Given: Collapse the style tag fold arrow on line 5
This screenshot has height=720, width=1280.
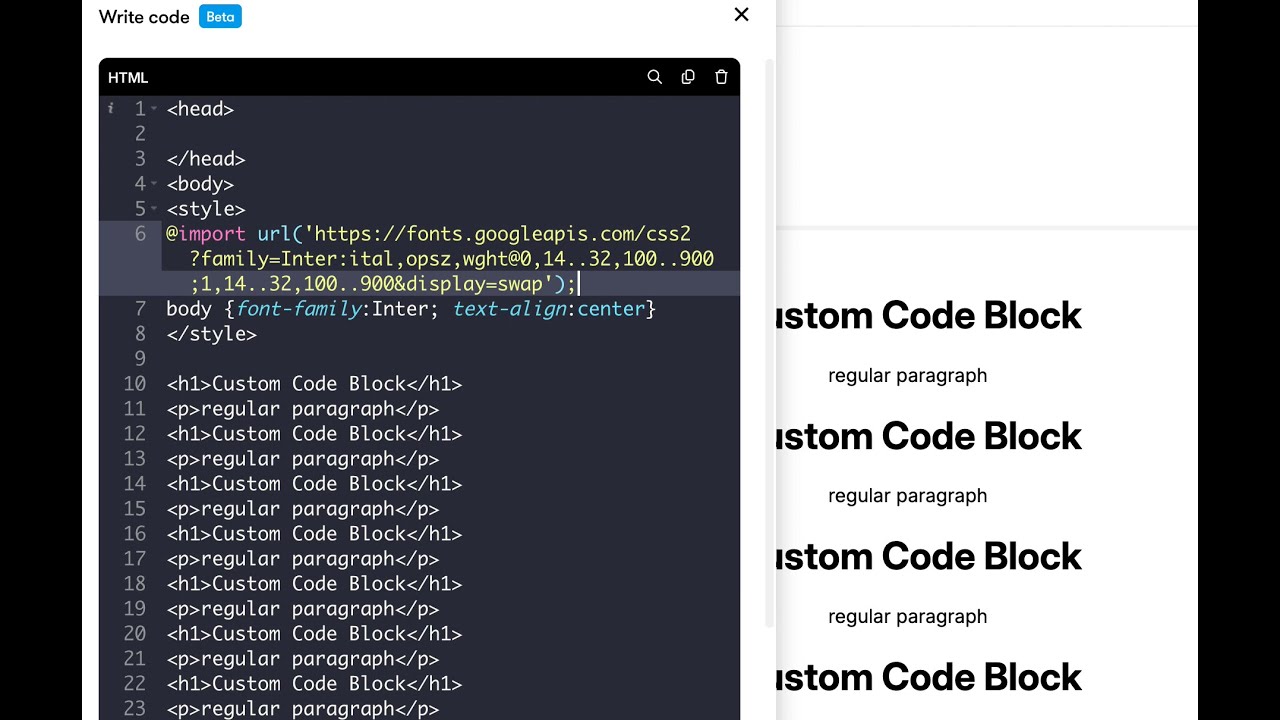Looking at the screenshot, I should click(x=154, y=209).
